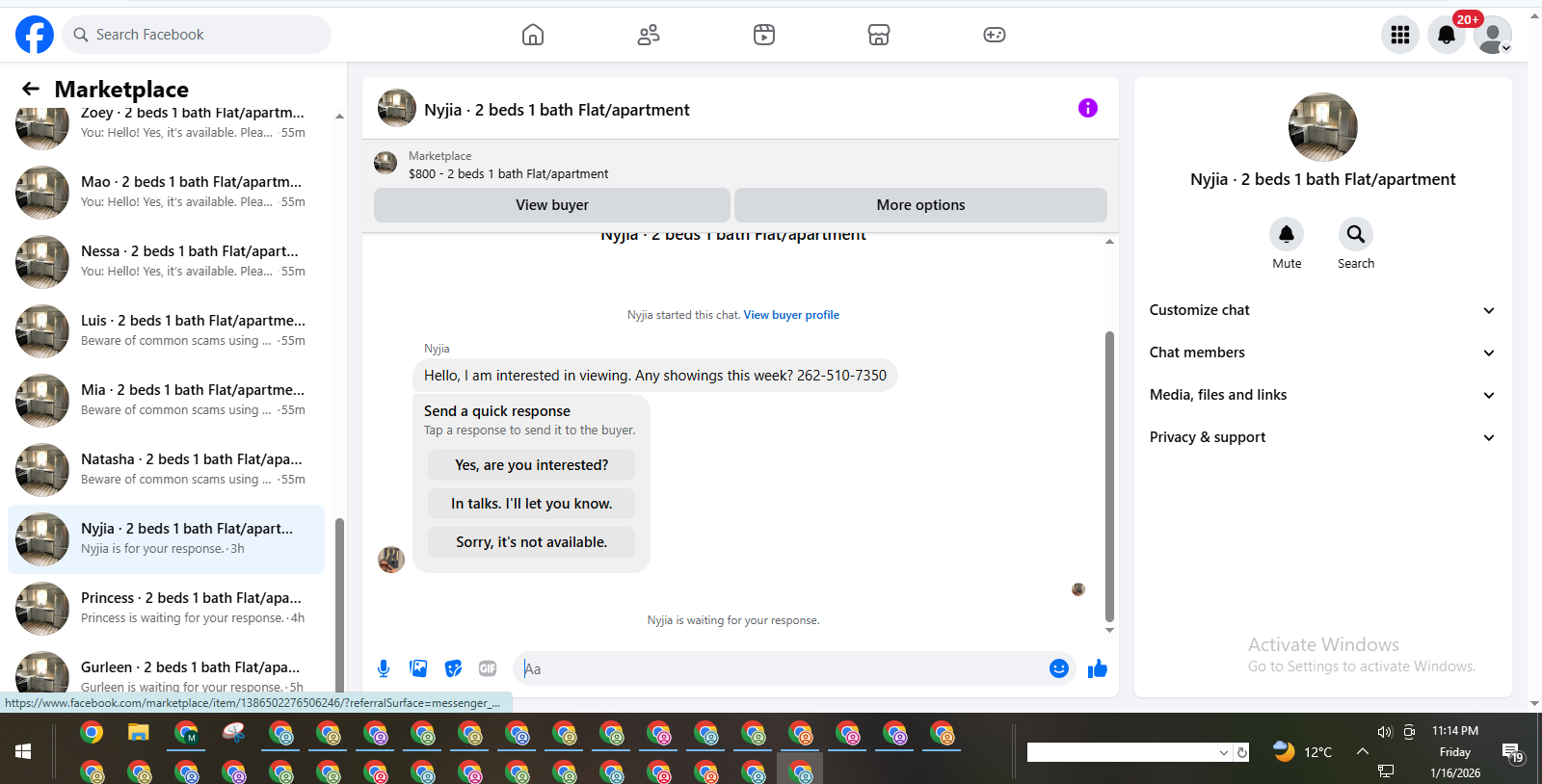Expand Media, files and links section
The width and height of the screenshot is (1542, 784).
[x=1322, y=395]
